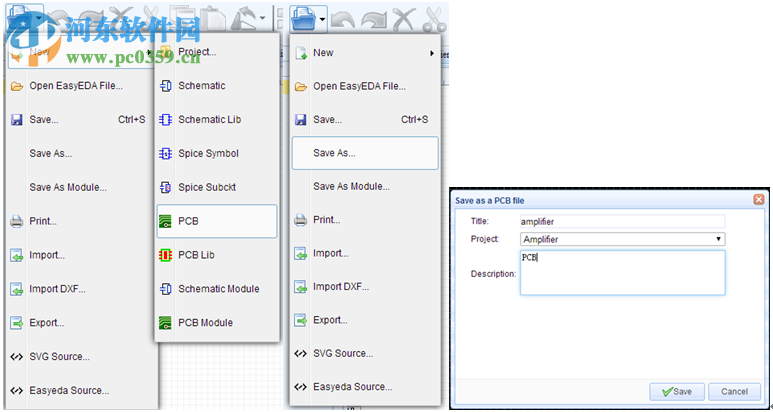The image size is (773, 412).
Task: Click Import... in the left menu
Action: [x=81, y=255]
